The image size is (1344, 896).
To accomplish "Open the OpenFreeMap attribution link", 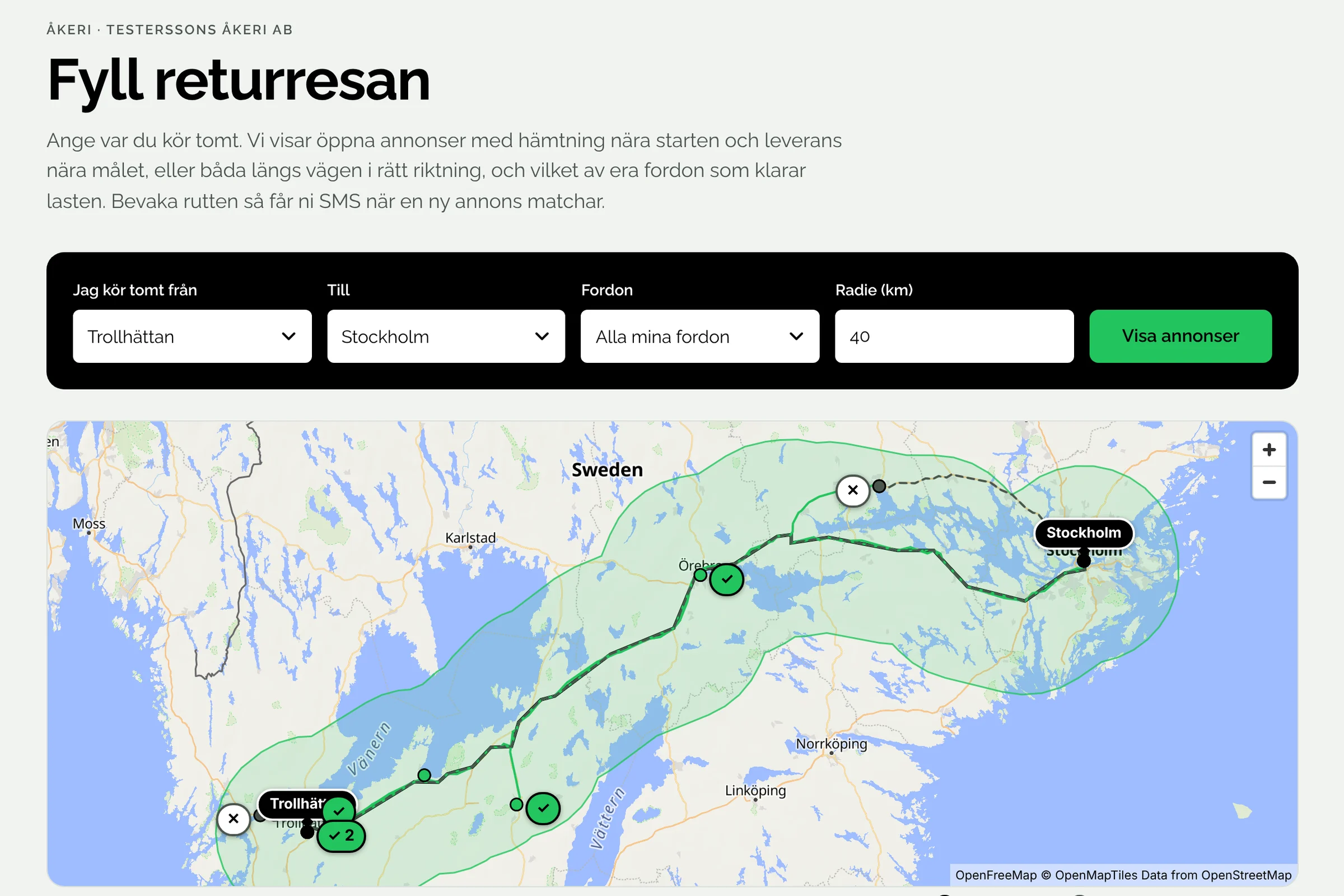I will (996, 875).
